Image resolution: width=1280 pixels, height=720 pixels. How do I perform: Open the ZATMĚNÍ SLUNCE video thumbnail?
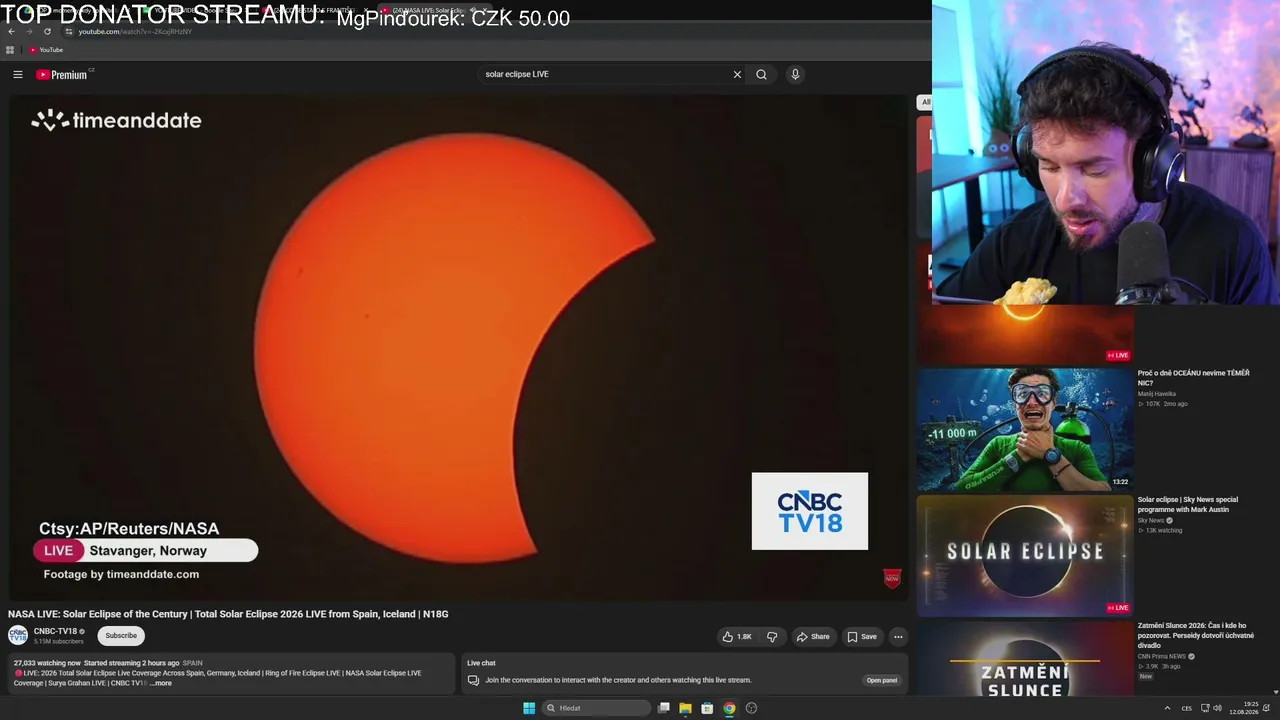[x=1025, y=660]
